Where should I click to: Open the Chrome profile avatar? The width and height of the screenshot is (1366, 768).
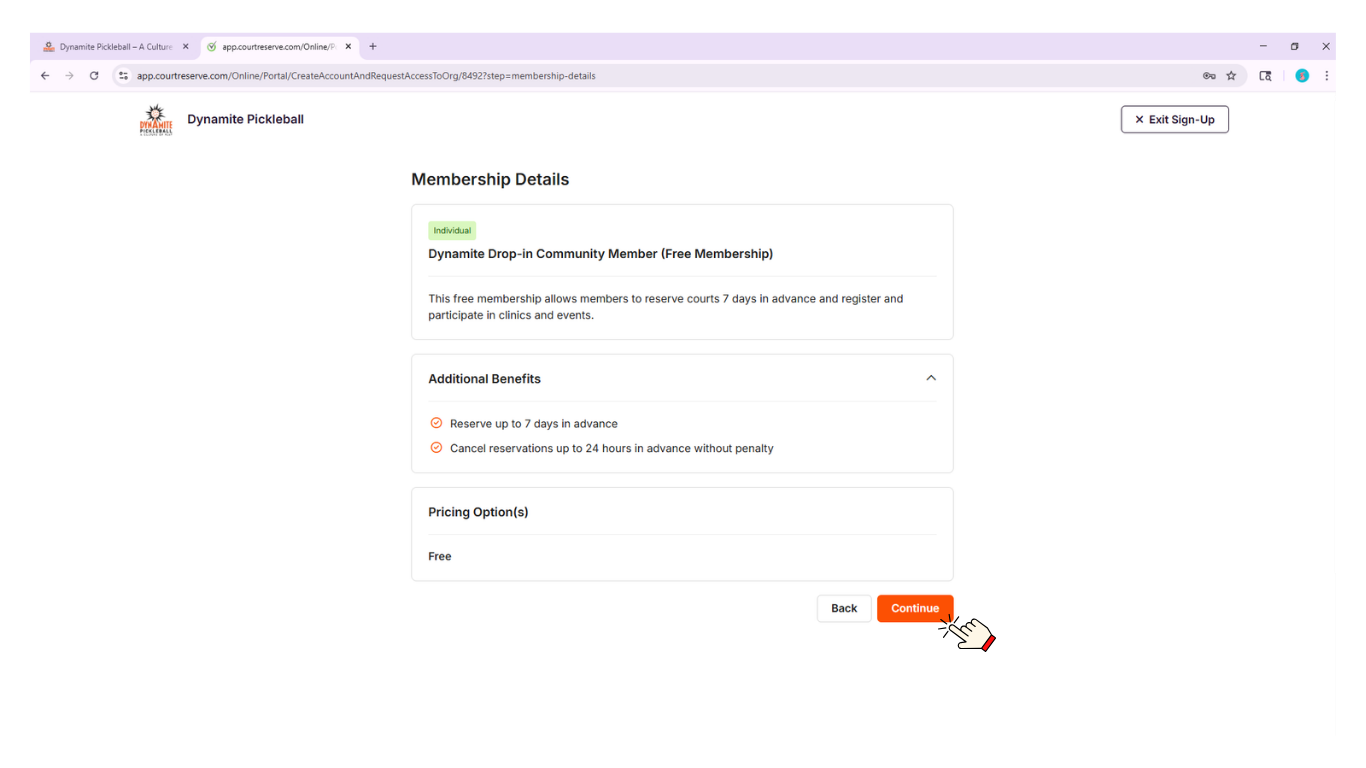(1302, 76)
